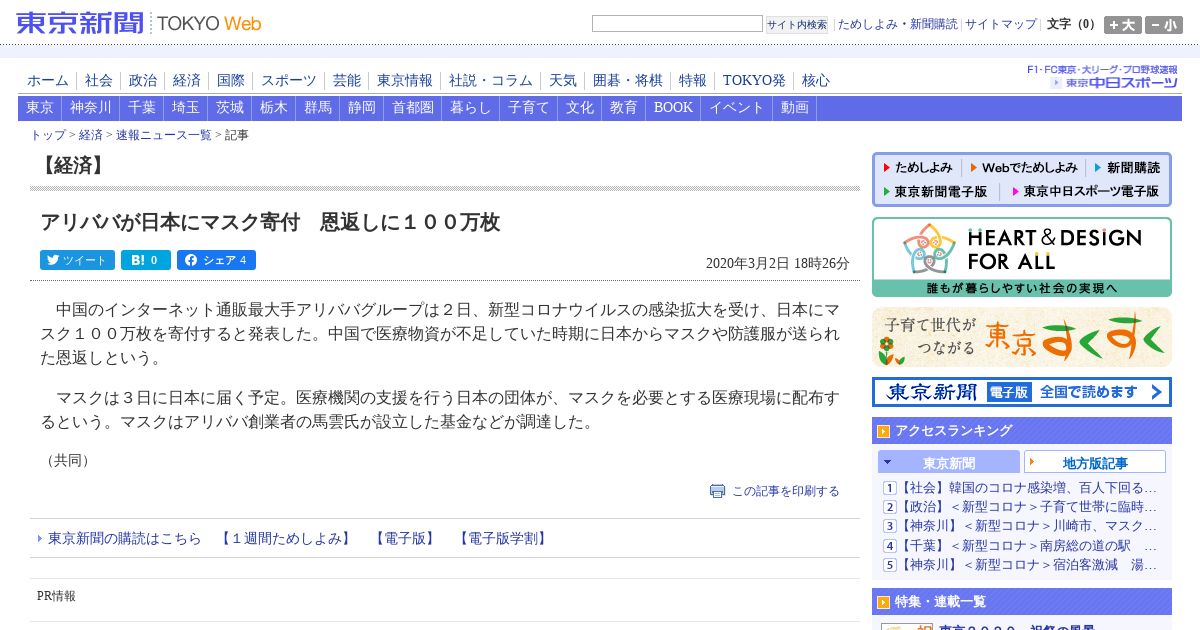The height and width of the screenshot is (630, 1200).
Task: Open 【１週間ためしよみ】 link
Action: point(286,538)
